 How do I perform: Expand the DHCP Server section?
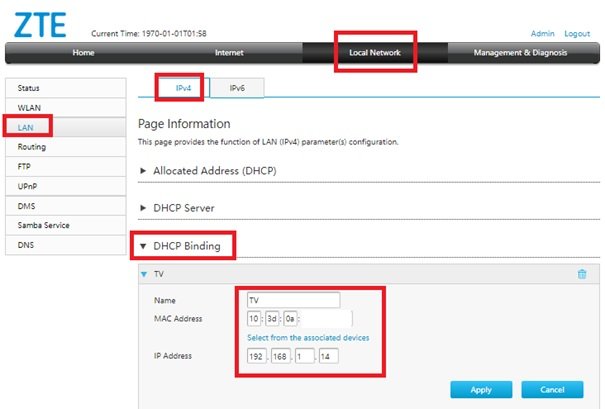(x=184, y=208)
